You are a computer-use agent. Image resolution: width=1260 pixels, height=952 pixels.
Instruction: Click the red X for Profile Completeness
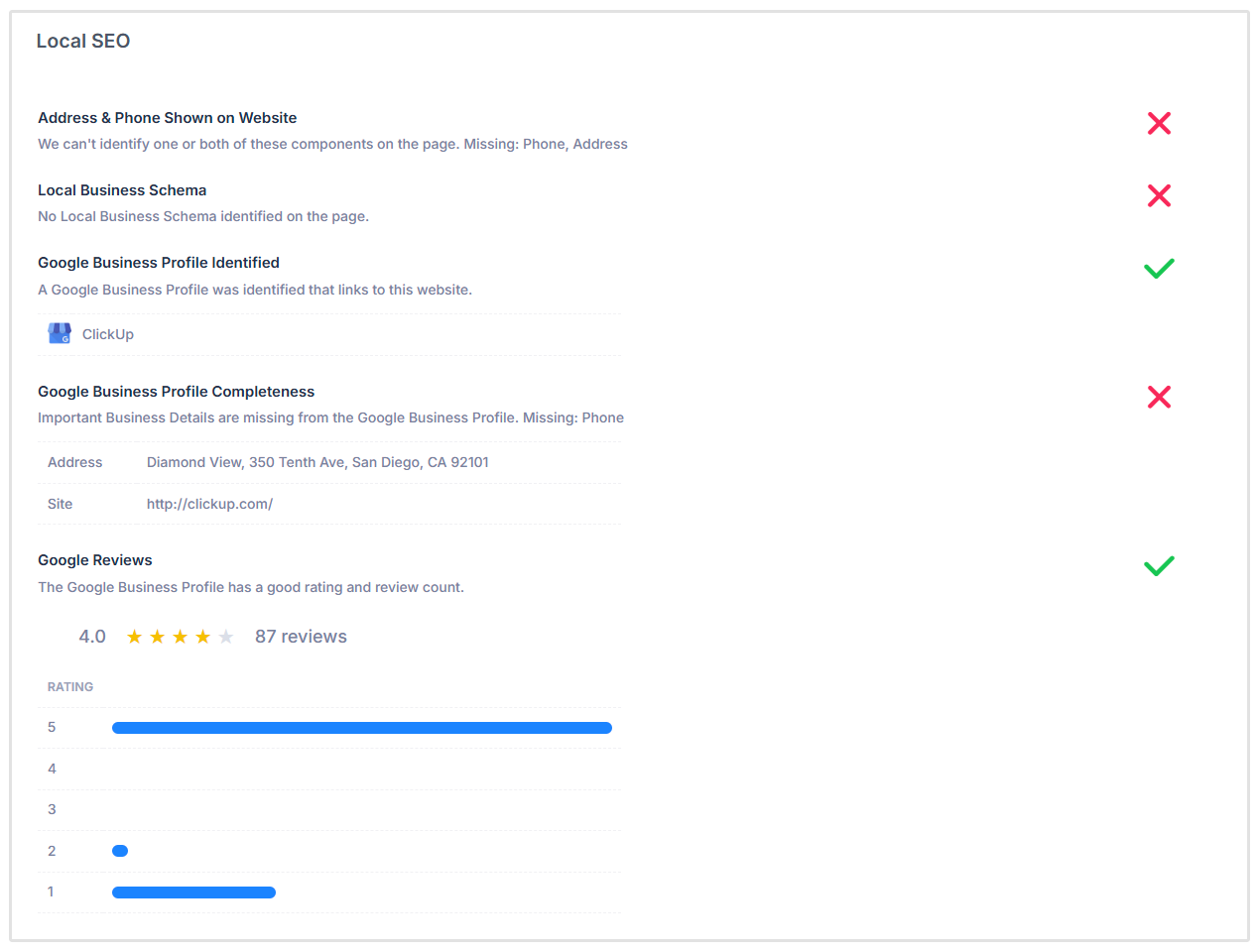[x=1159, y=397]
